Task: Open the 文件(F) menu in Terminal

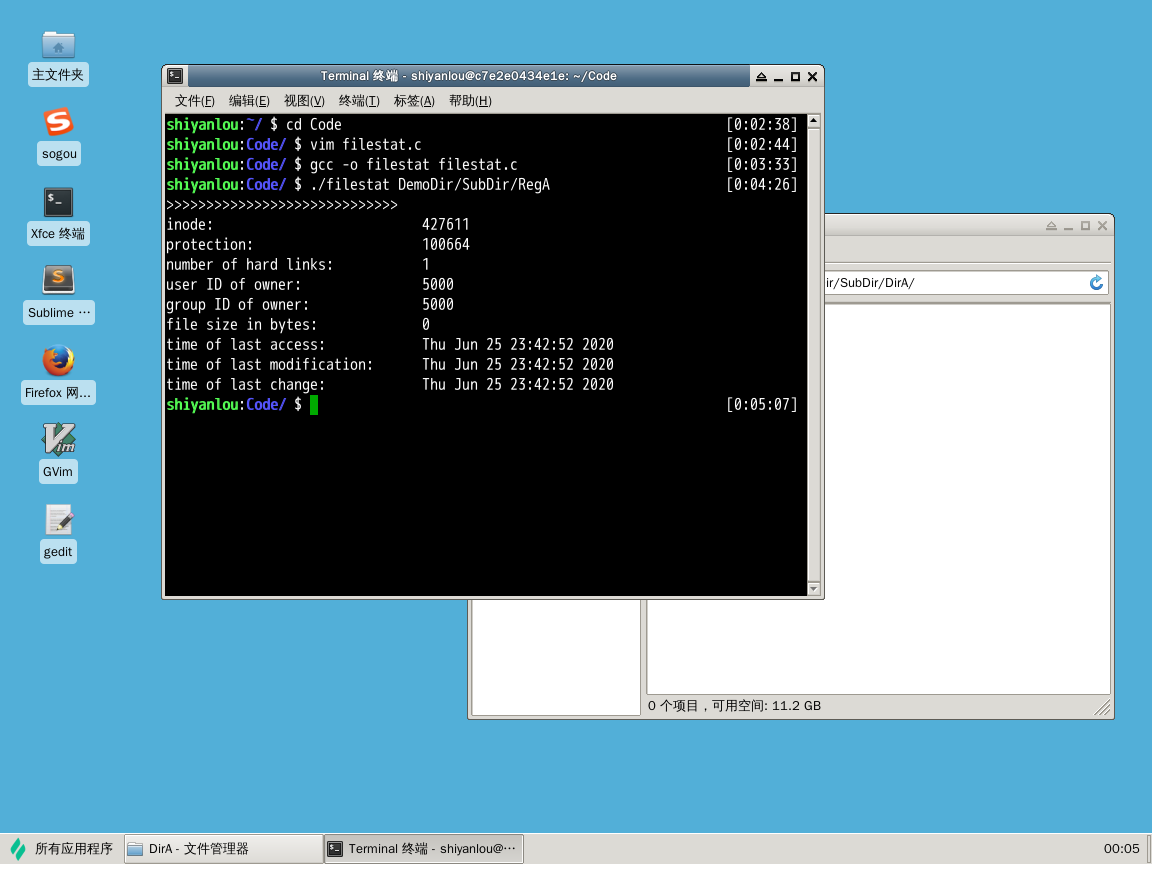Action: click(195, 101)
